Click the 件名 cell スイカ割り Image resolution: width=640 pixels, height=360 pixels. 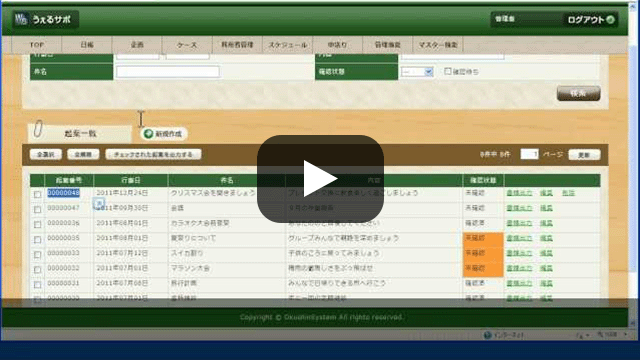coord(187,253)
